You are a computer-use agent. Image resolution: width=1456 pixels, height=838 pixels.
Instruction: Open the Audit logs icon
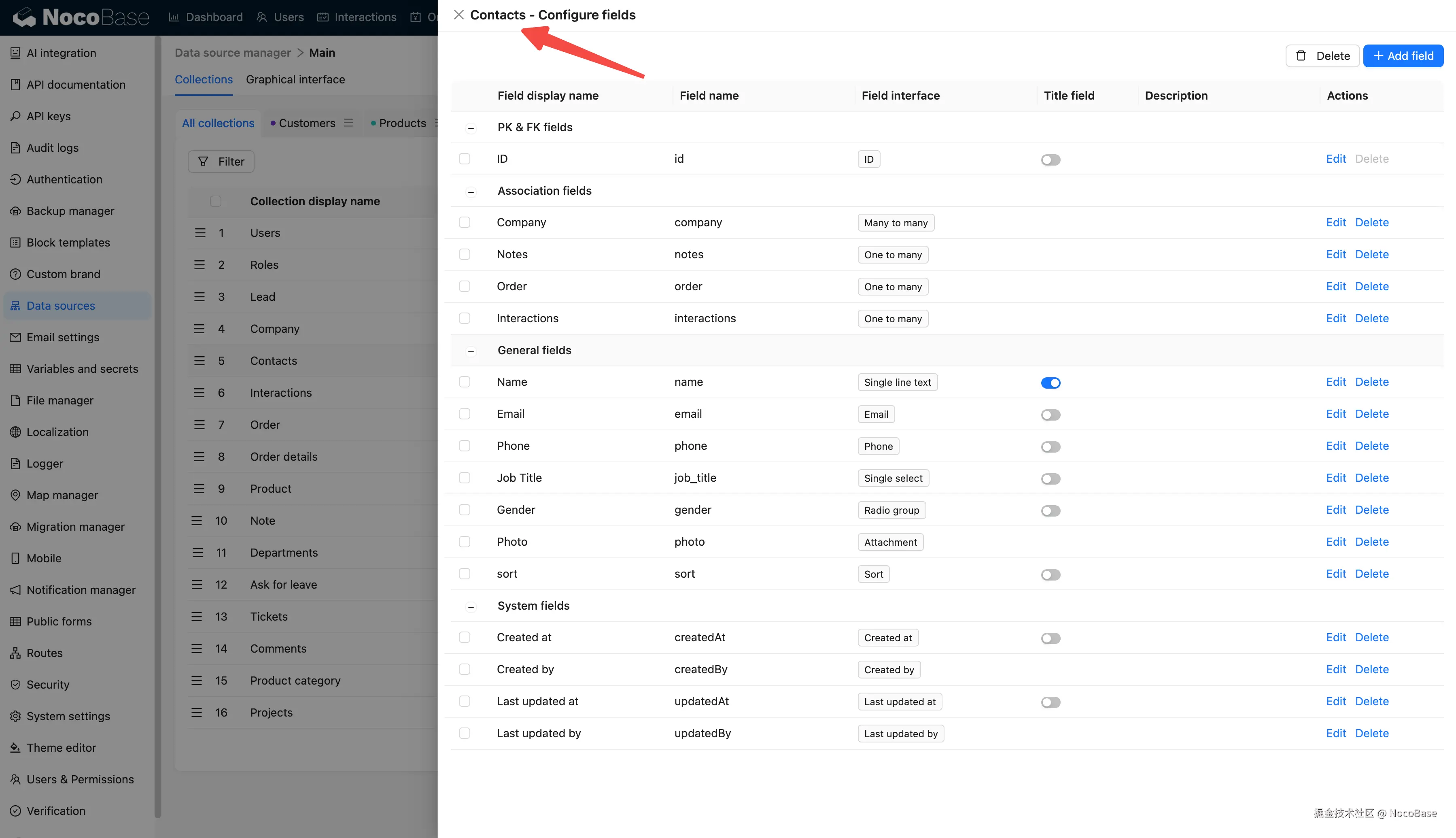coord(15,148)
